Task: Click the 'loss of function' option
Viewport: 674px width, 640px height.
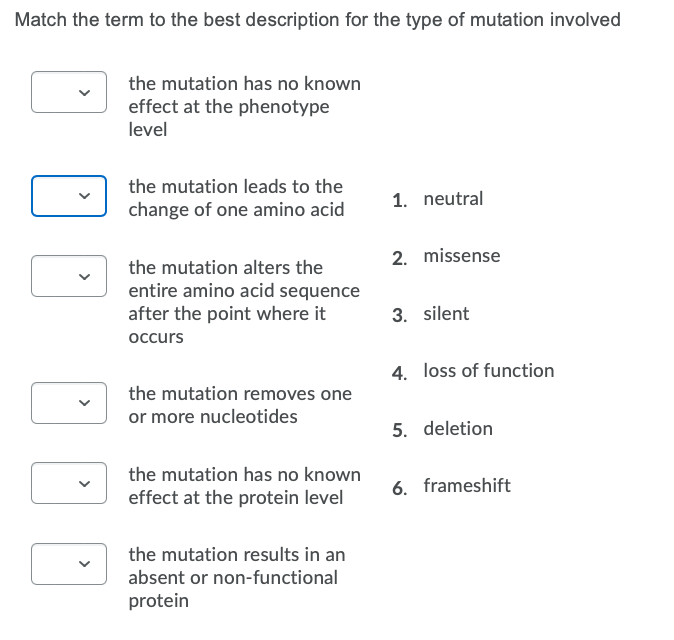Action: tap(488, 371)
